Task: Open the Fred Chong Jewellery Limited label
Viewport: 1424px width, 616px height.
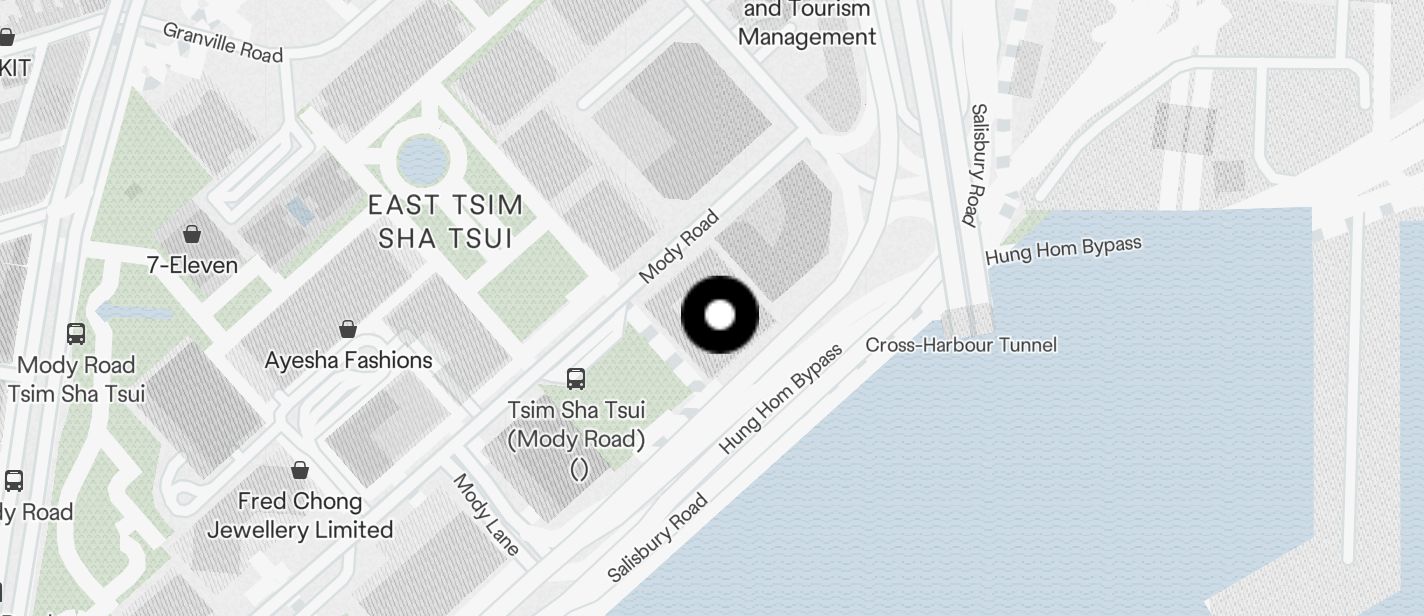Action: [x=300, y=515]
